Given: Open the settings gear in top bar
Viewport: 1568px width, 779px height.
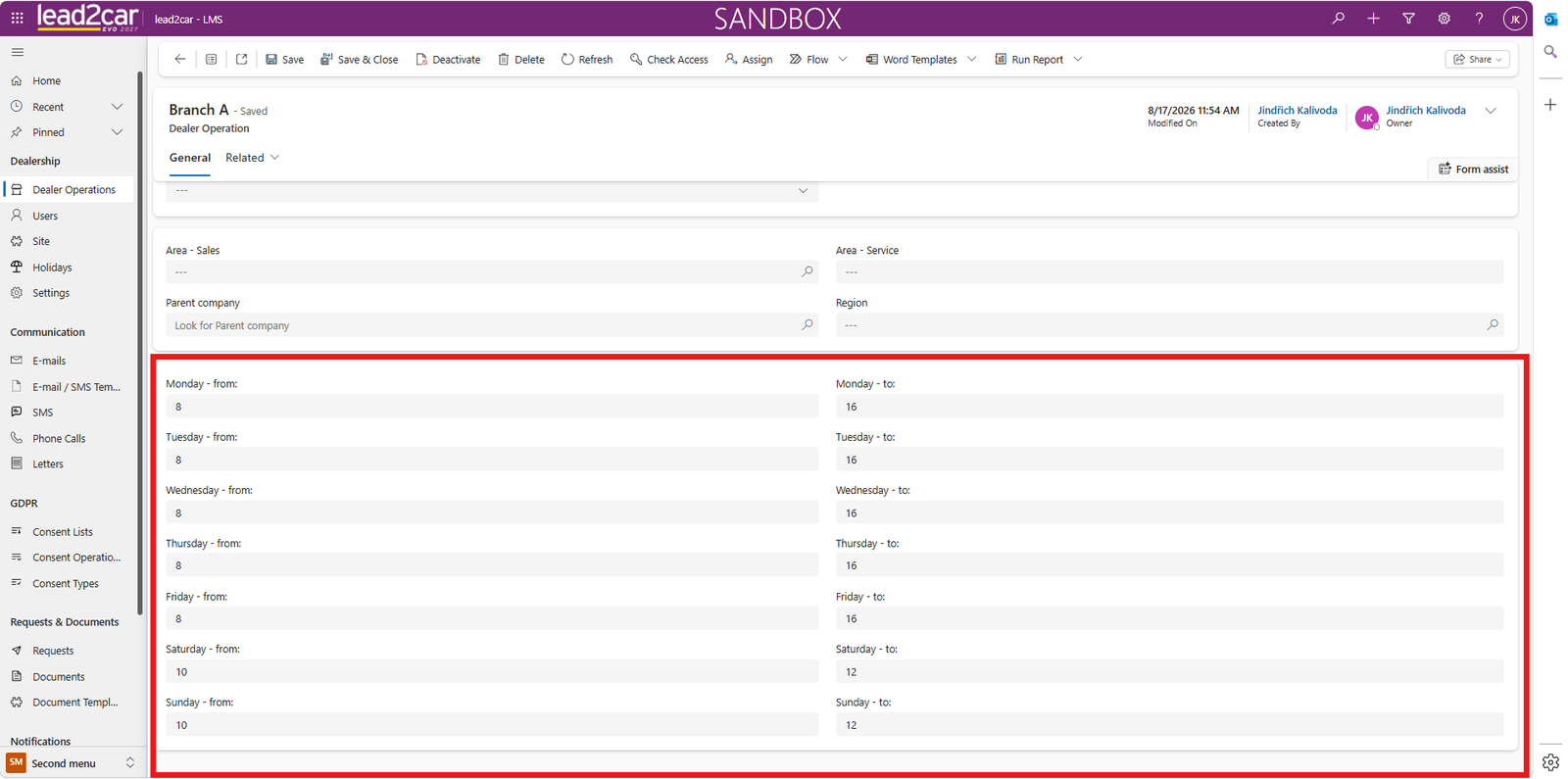Looking at the screenshot, I should (1444, 18).
